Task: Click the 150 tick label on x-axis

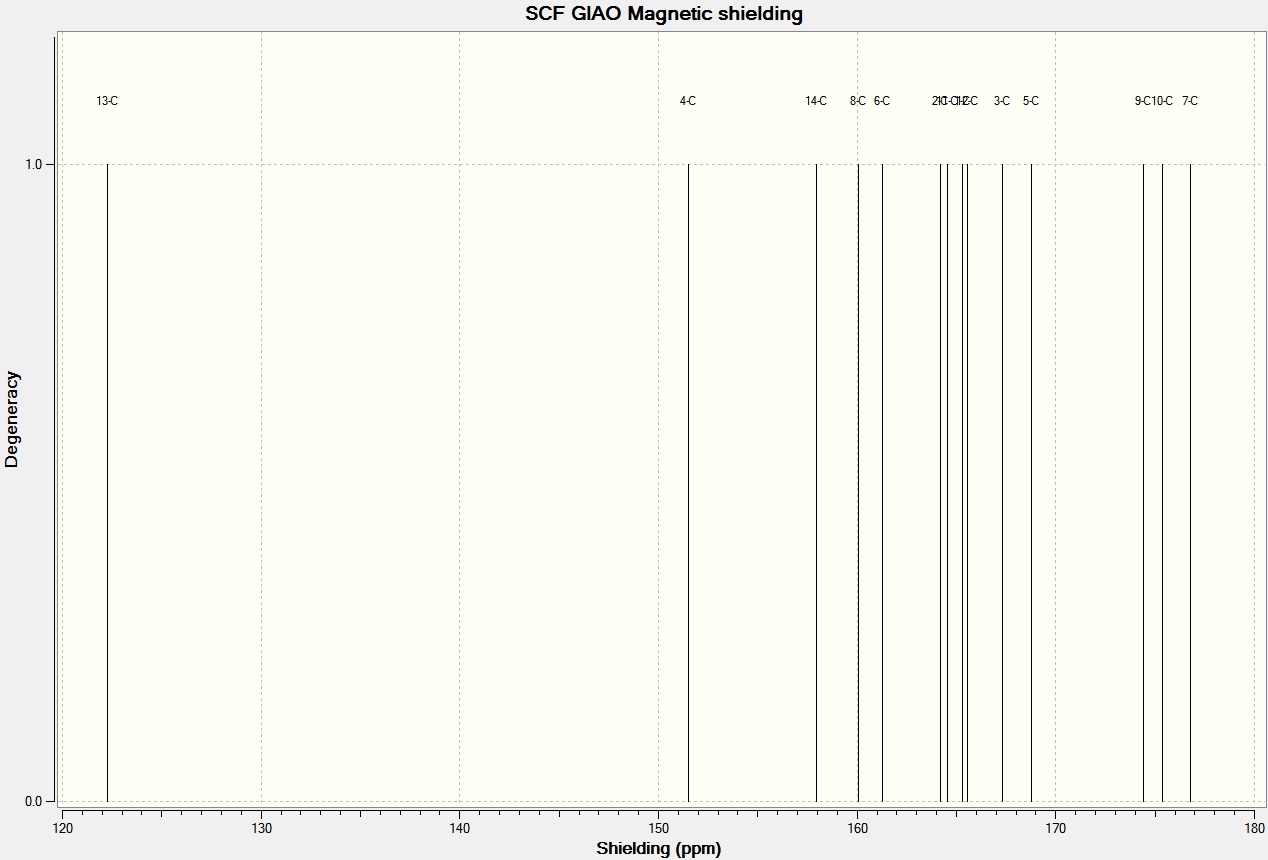Action: click(x=658, y=829)
